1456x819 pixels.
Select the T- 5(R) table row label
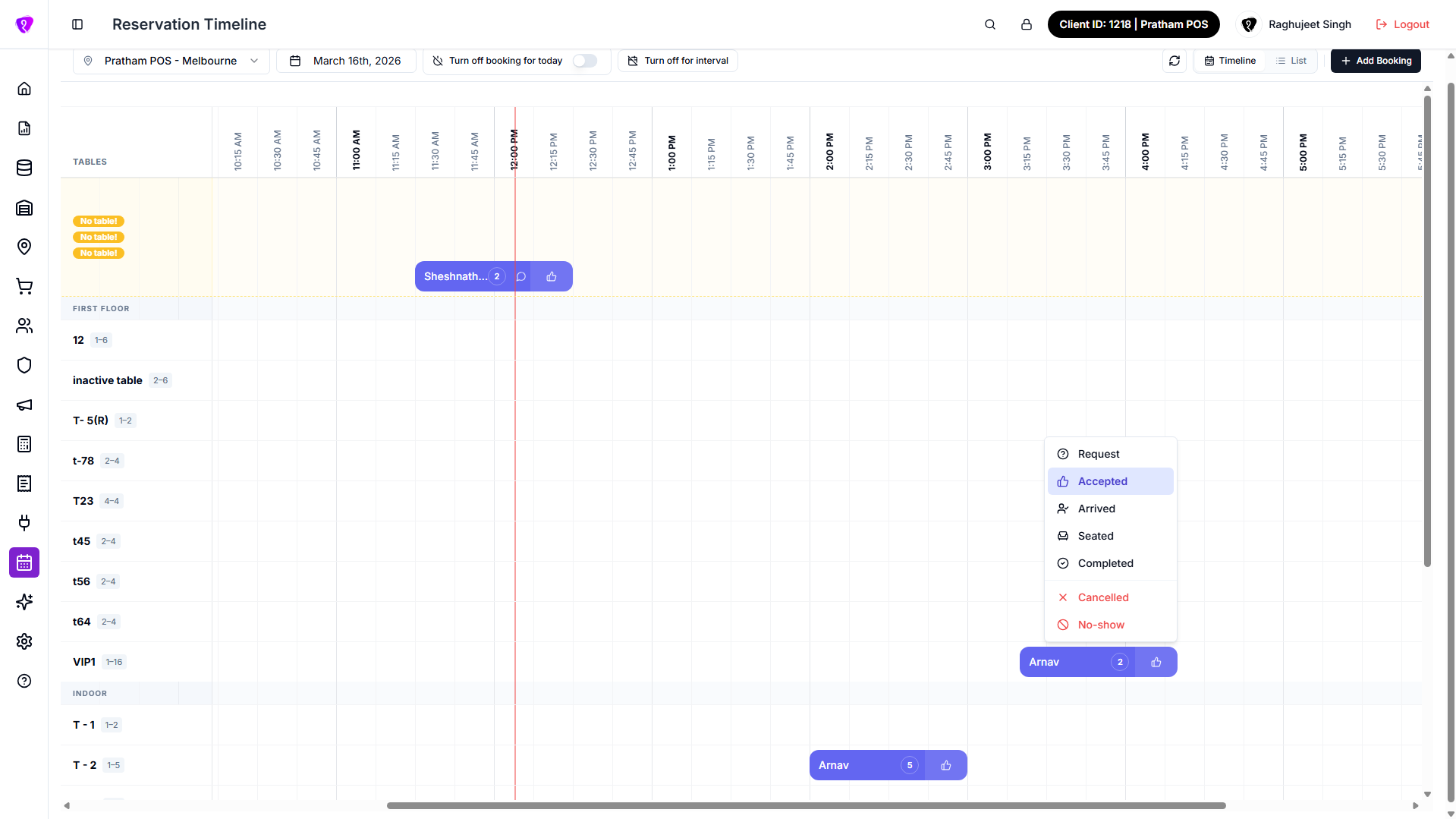point(90,421)
